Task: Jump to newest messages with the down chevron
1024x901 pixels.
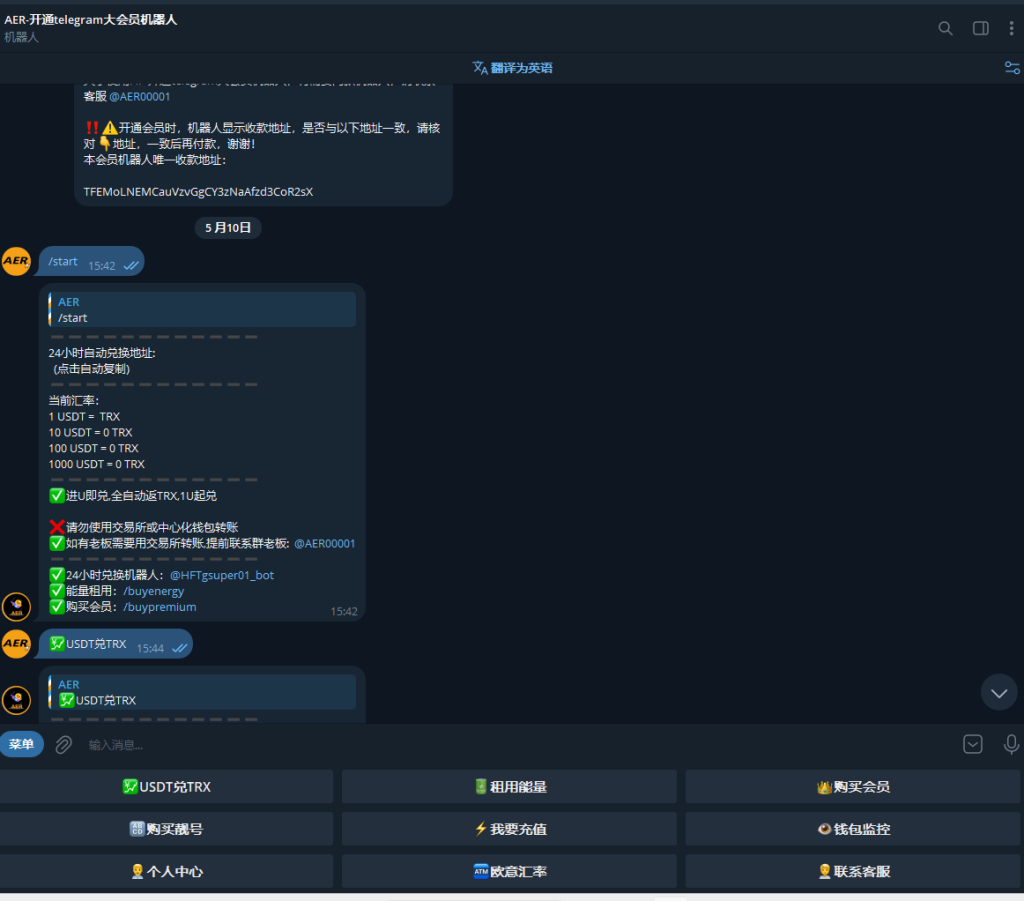Action: [998, 692]
